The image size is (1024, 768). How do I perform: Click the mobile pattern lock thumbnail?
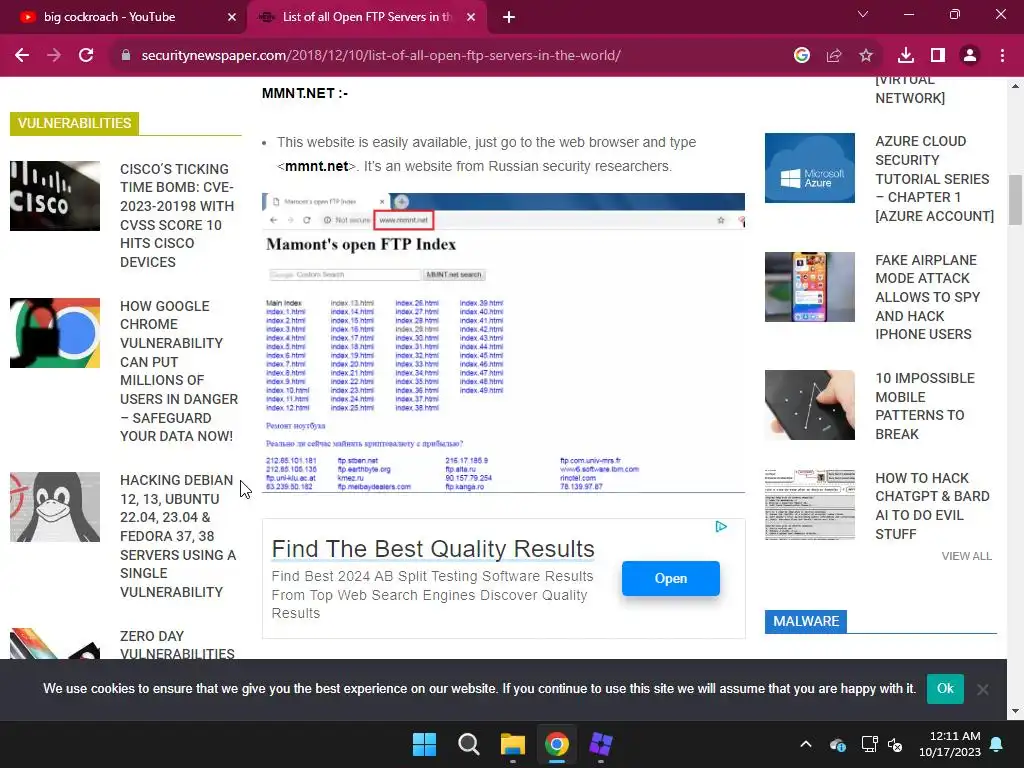[810, 405]
